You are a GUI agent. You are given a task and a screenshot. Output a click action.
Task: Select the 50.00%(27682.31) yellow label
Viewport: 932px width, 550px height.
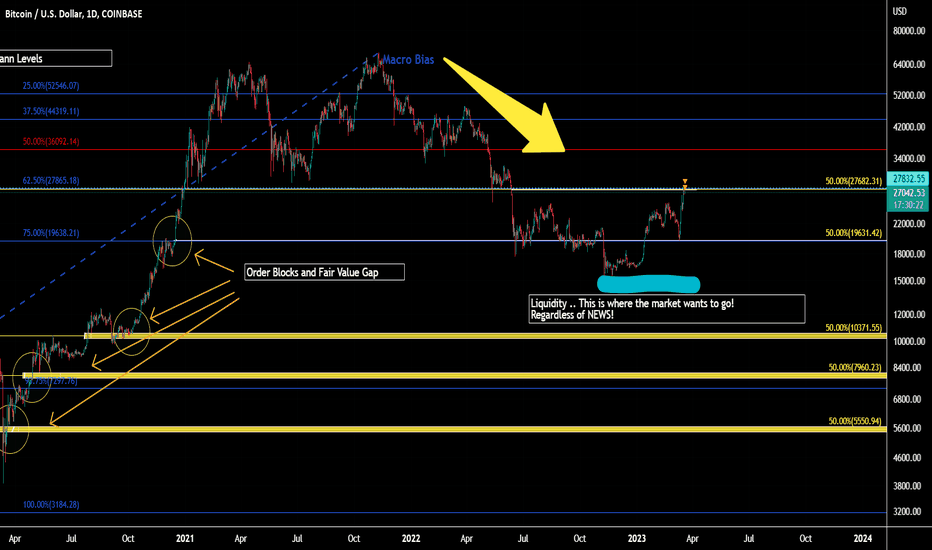854,181
